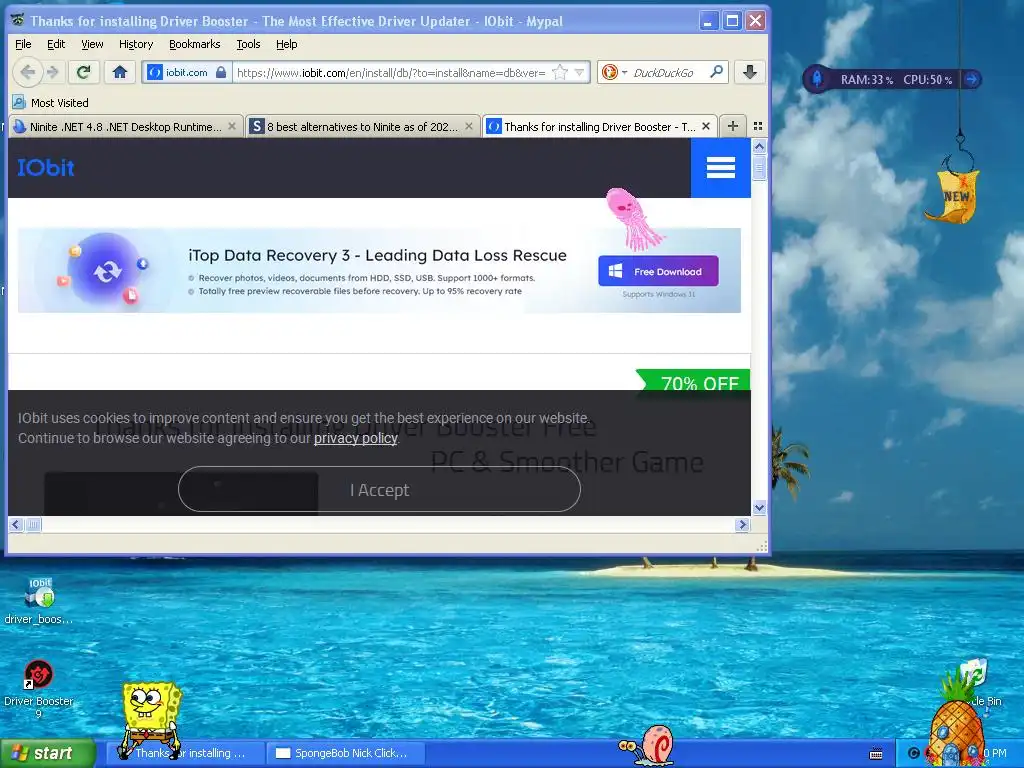Click the horizontal scrollbar thumb
Screen dimensions: 1024x768
pos(33,524)
